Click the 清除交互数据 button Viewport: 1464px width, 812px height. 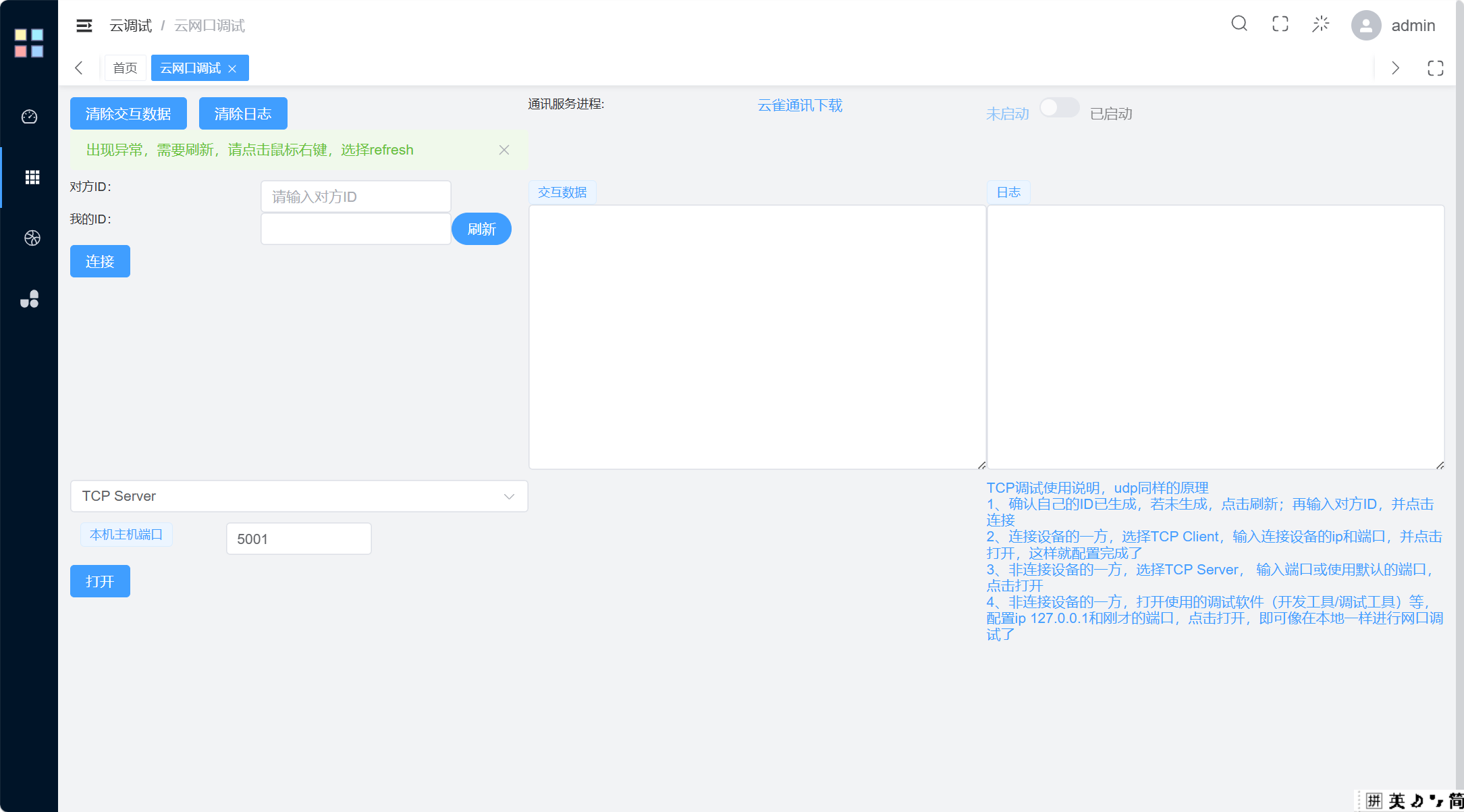(x=128, y=113)
